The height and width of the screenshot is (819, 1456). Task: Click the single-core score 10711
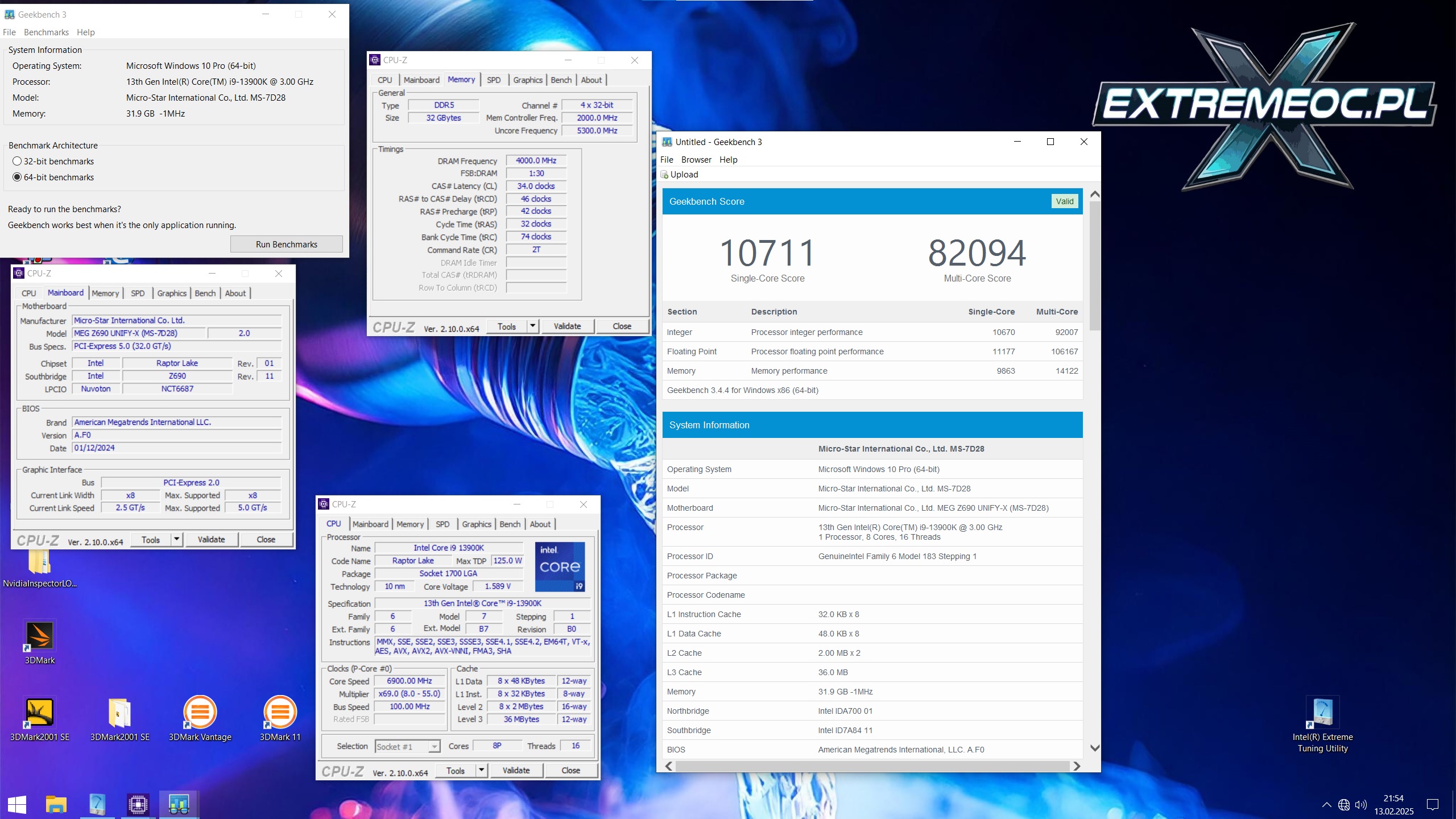pyautogui.click(x=767, y=253)
